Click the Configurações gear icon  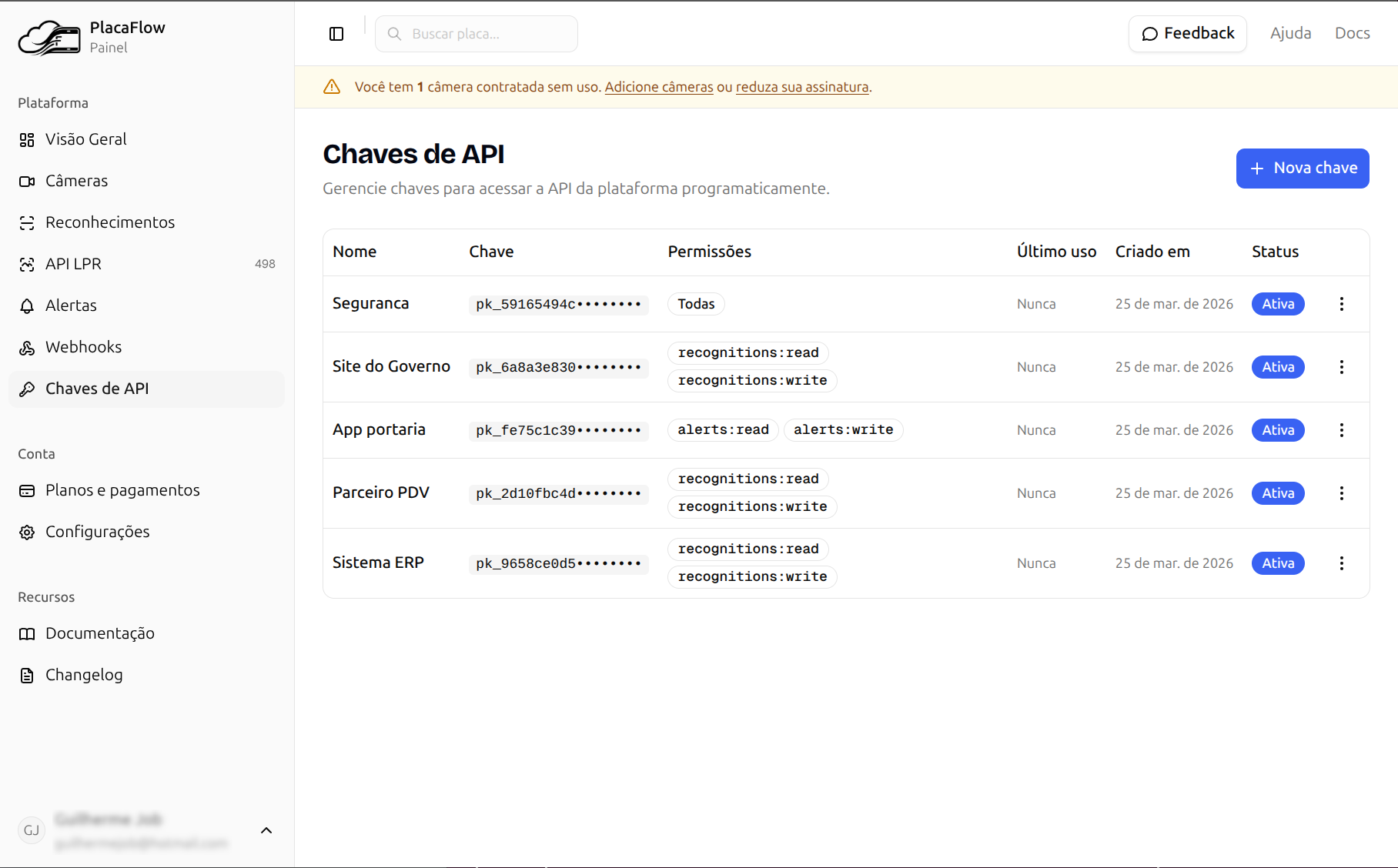click(27, 532)
